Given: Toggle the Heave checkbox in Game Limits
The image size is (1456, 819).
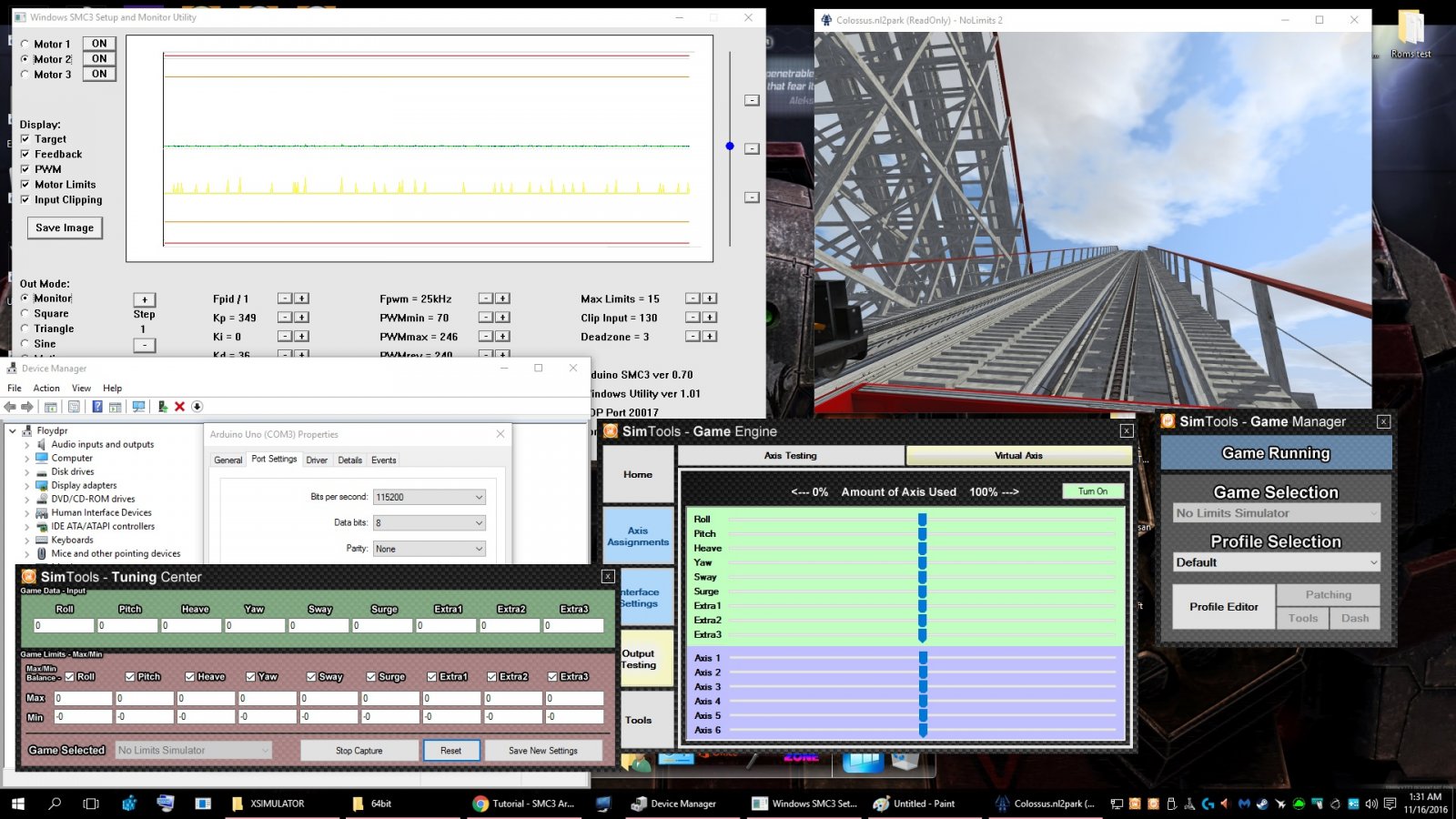Looking at the screenshot, I should (x=189, y=677).
